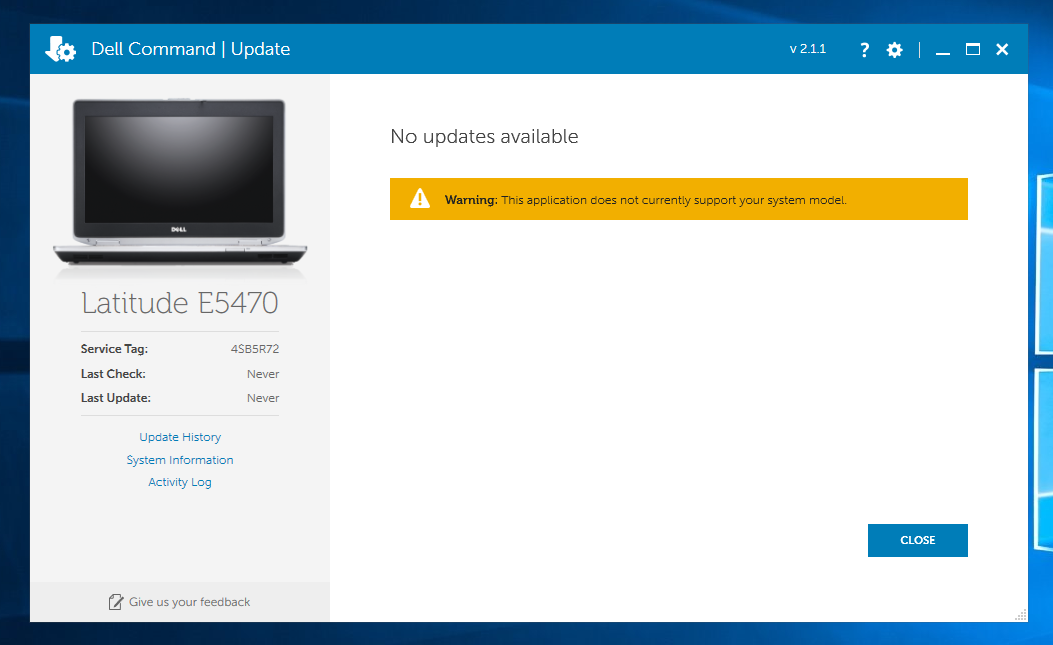Click the Last Check label
The height and width of the screenshot is (645, 1053).
tap(113, 374)
